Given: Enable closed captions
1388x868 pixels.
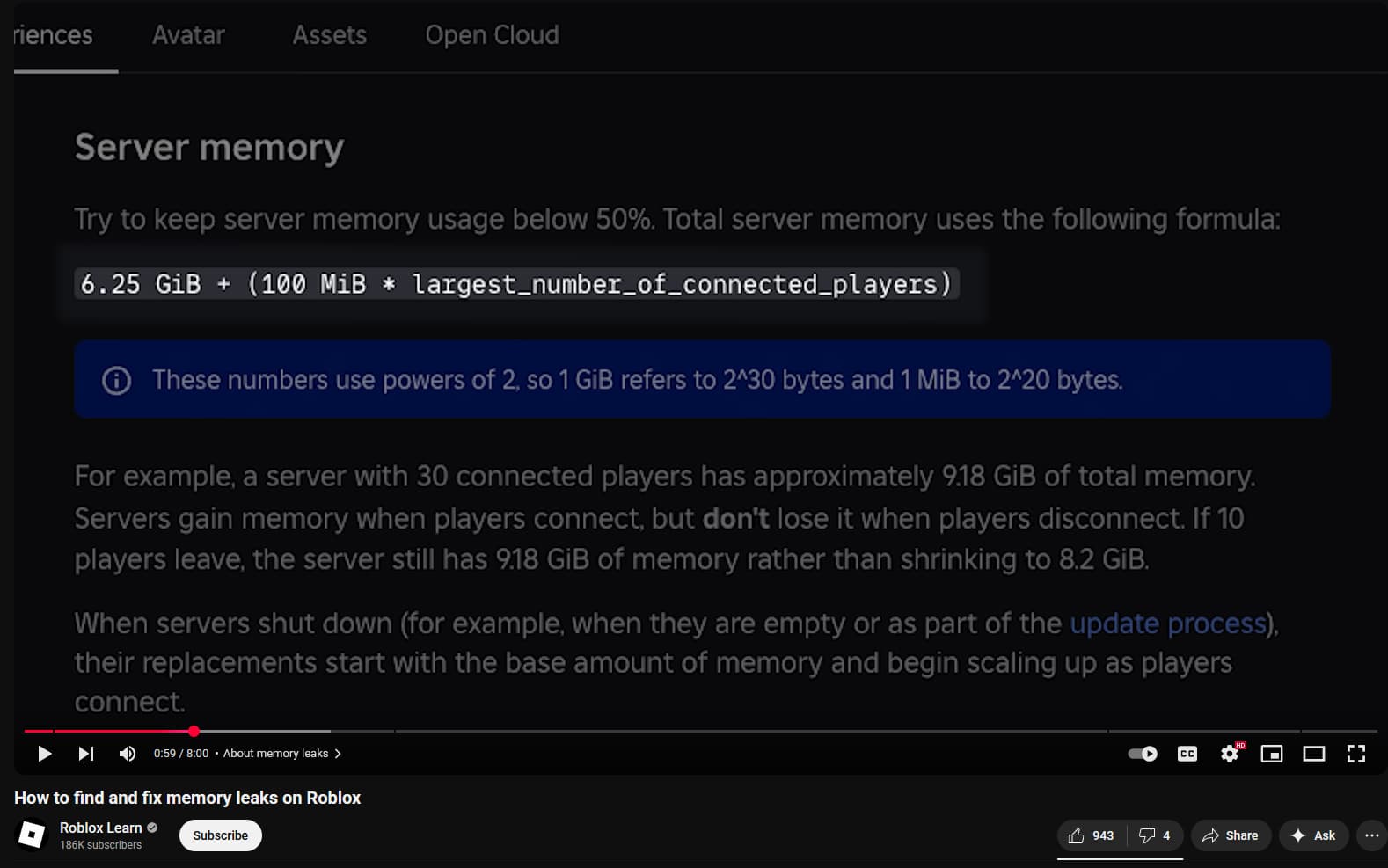Looking at the screenshot, I should coord(1187,753).
